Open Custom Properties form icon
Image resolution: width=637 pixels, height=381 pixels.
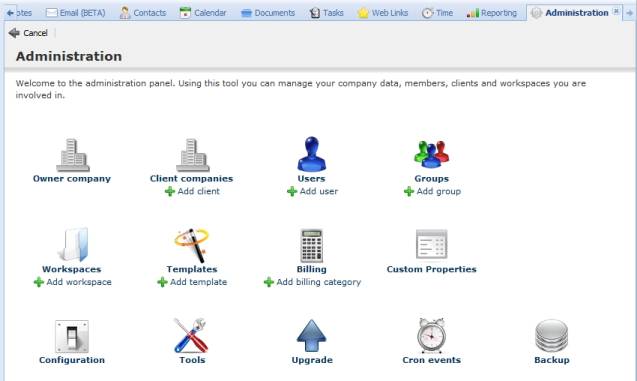pos(431,244)
